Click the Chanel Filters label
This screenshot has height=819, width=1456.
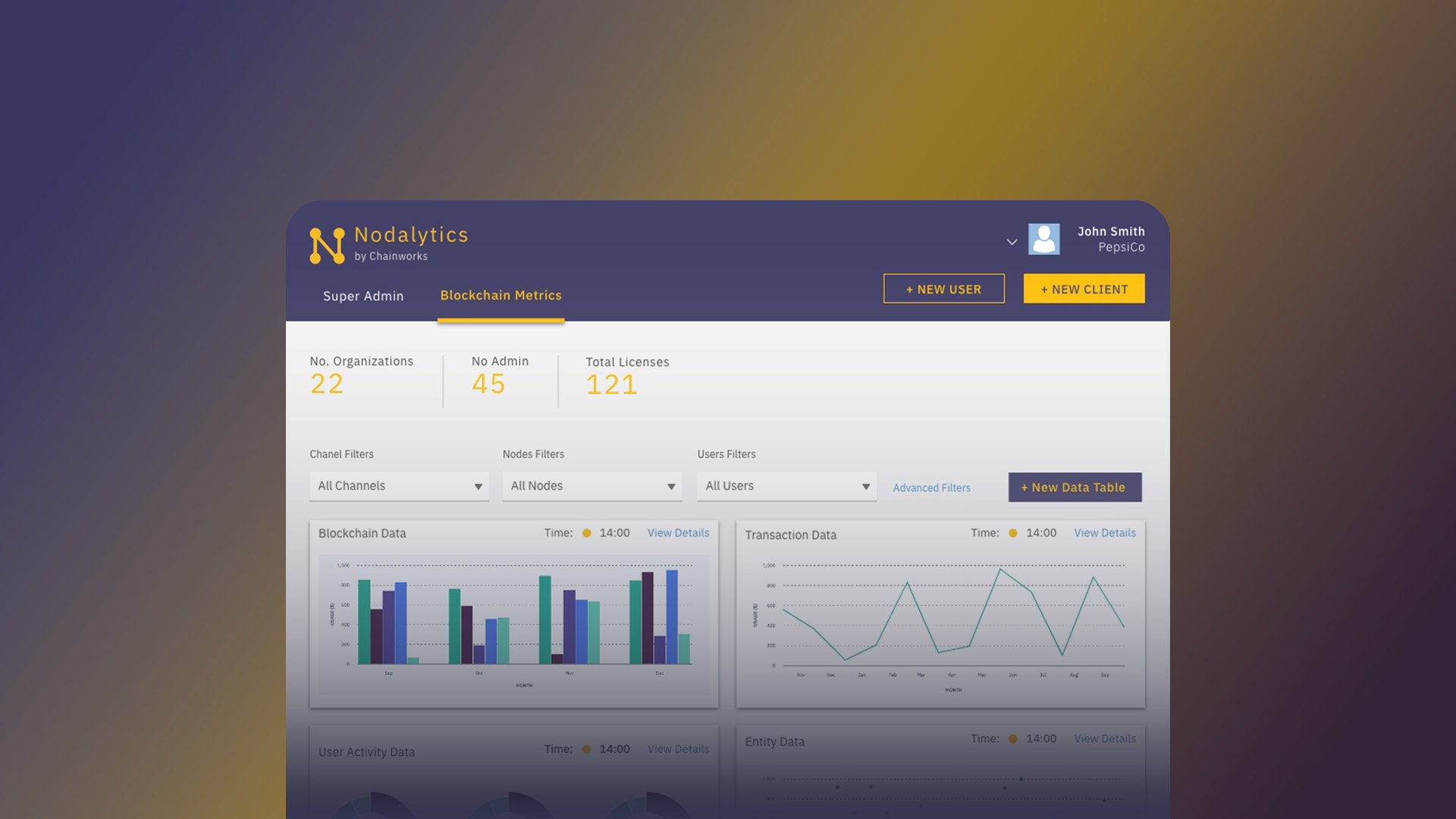pyautogui.click(x=342, y=454)
